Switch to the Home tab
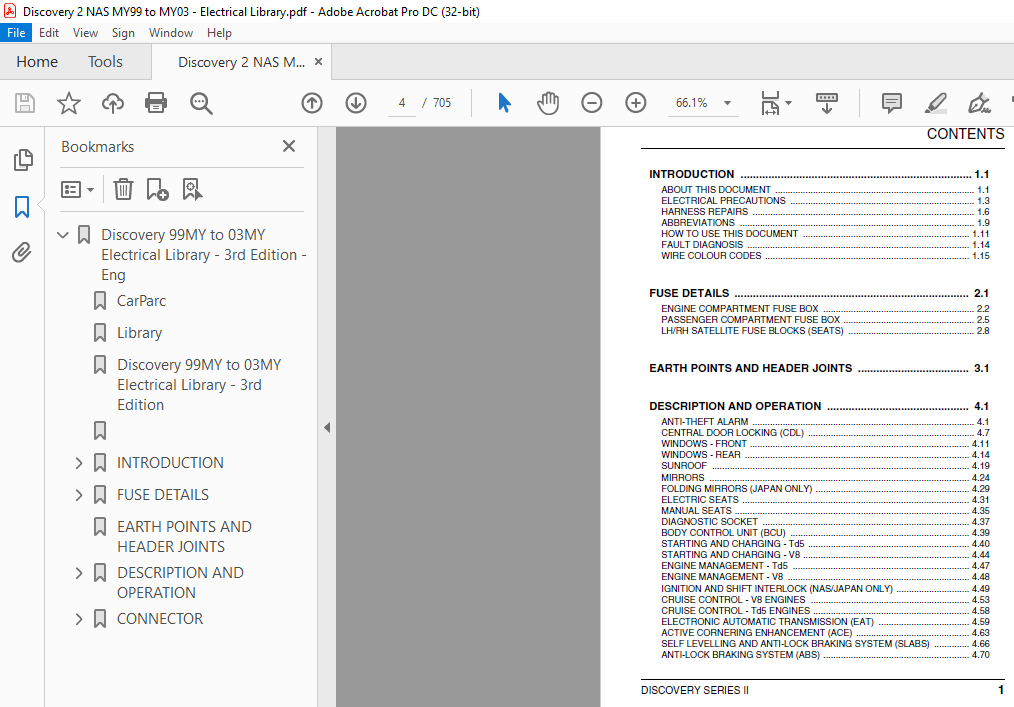The width and height of the screenshot is (1014, 707). point(37,61)
